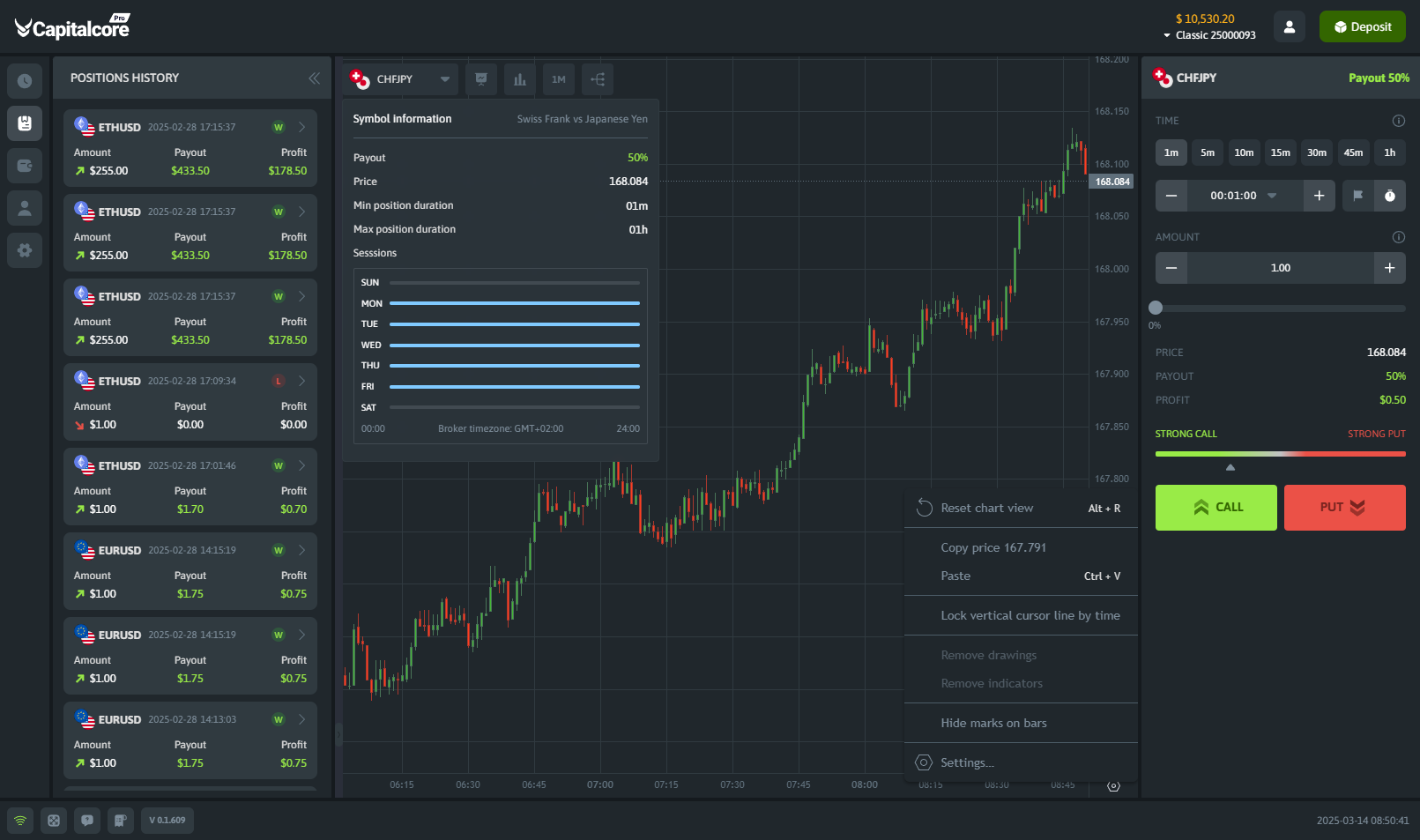Viewport: 1420px width, 840px height.
Task: Select the 15m time preset
Action: tap(1281, 152)
